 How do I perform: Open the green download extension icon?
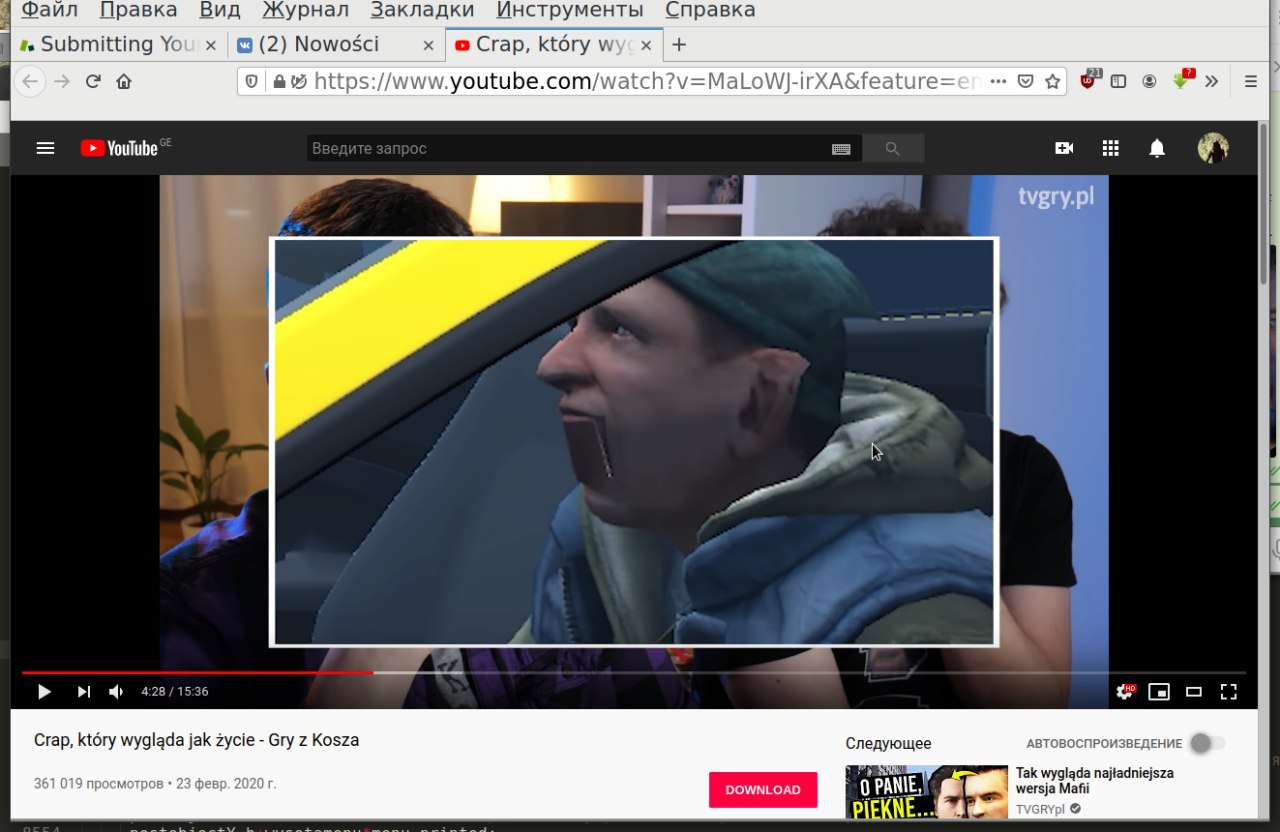coord(1182,80)
